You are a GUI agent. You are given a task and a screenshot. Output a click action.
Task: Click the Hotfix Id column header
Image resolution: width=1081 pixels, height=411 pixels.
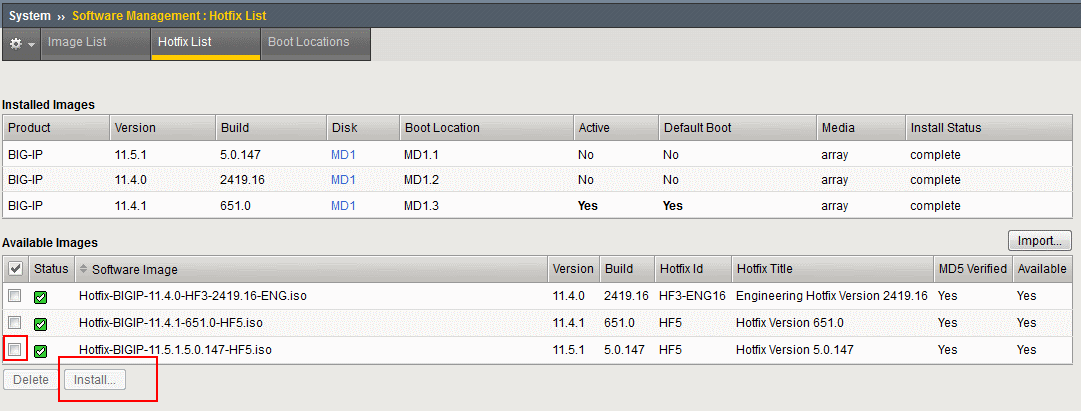[x=692, y=268]
